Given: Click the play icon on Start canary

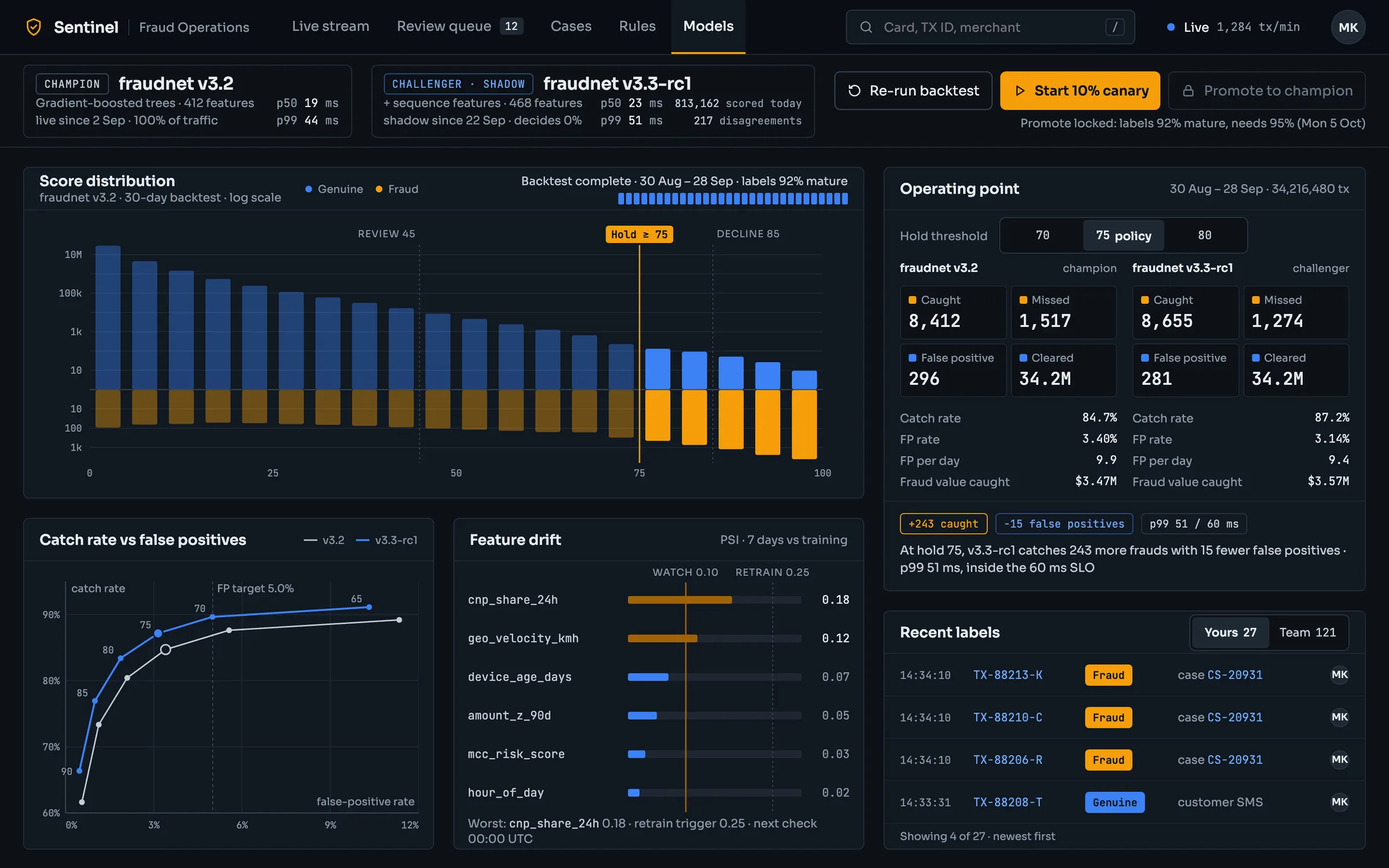Looking at the screenshot, I should (x=1020, y=91).
